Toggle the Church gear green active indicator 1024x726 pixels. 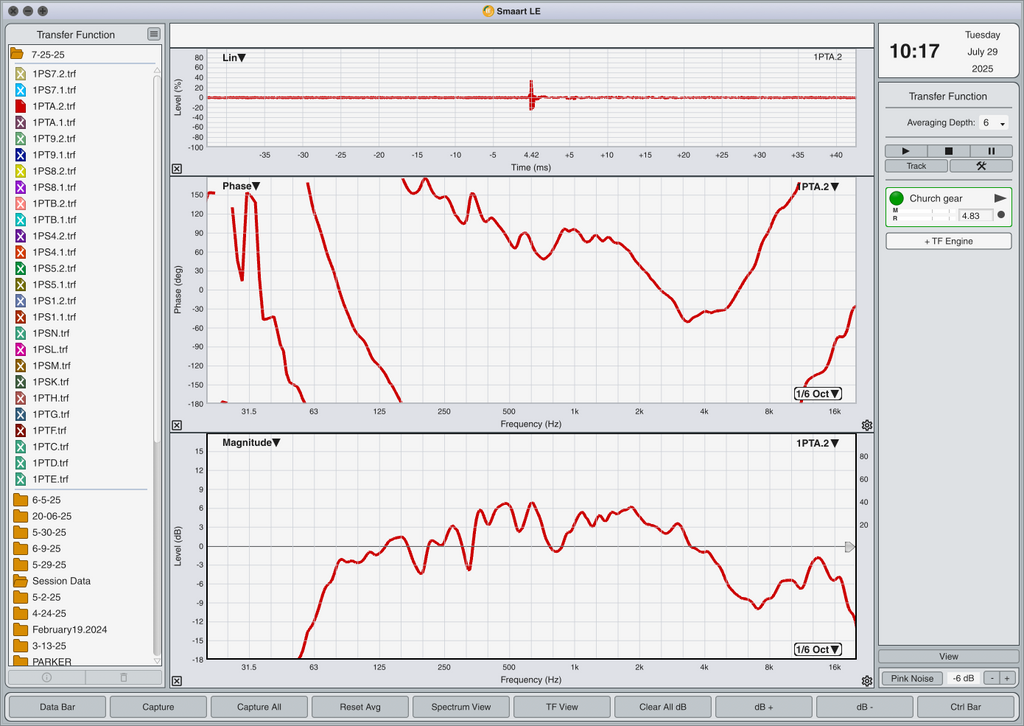click(x=897, y=198)
